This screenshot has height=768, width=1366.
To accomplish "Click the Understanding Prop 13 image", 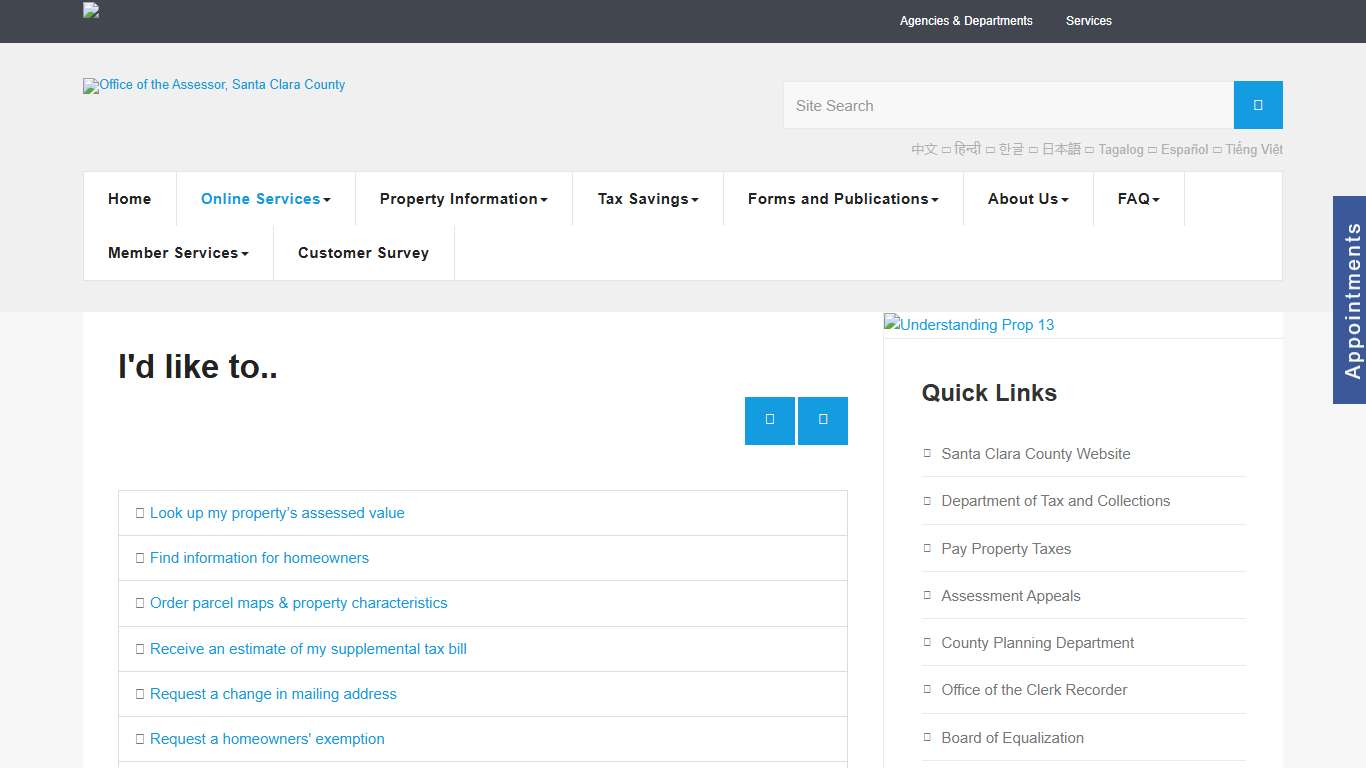I will pos(968,325).
